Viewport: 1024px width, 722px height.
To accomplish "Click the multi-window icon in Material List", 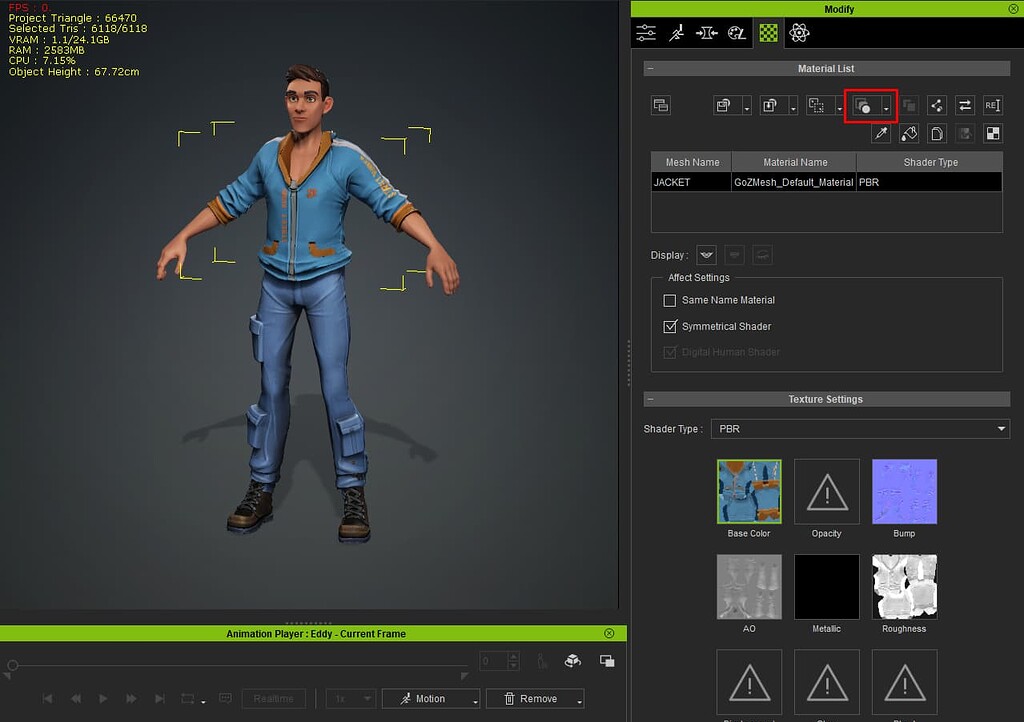I will 661,105.
